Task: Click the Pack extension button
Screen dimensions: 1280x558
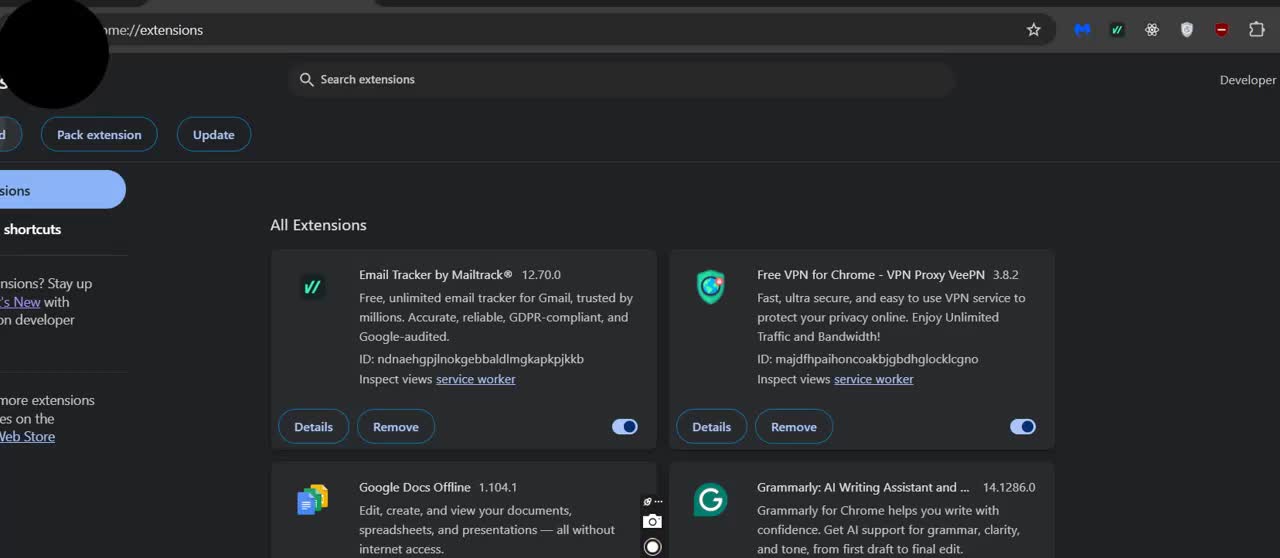Action: (x=99, y=135)
